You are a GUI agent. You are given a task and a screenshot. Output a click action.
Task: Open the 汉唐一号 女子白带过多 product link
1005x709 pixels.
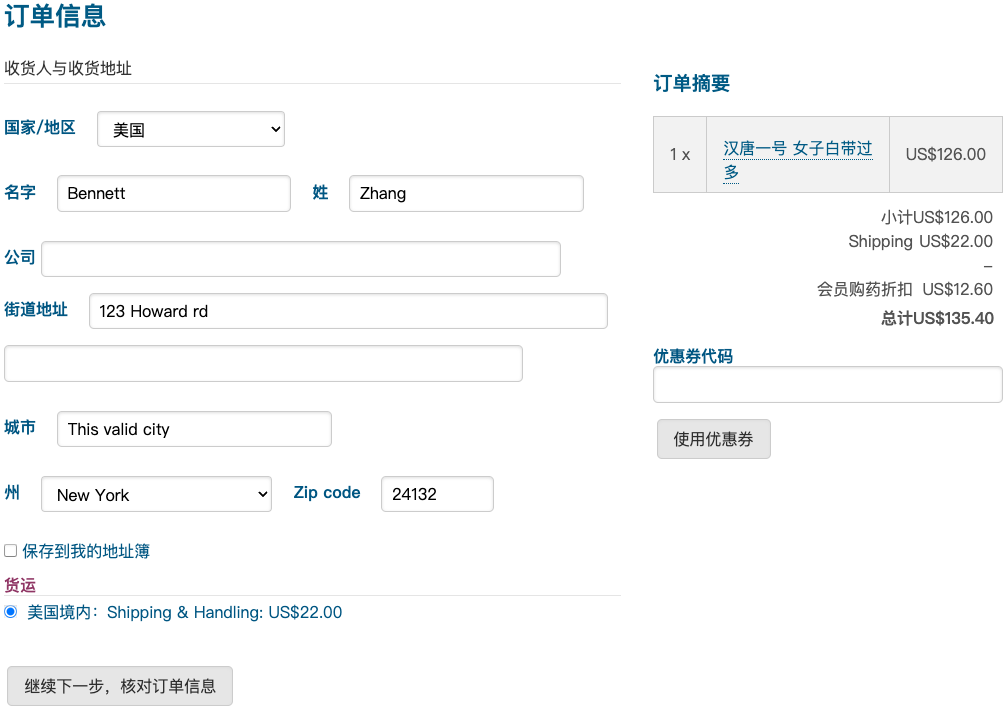pos(796,149)
